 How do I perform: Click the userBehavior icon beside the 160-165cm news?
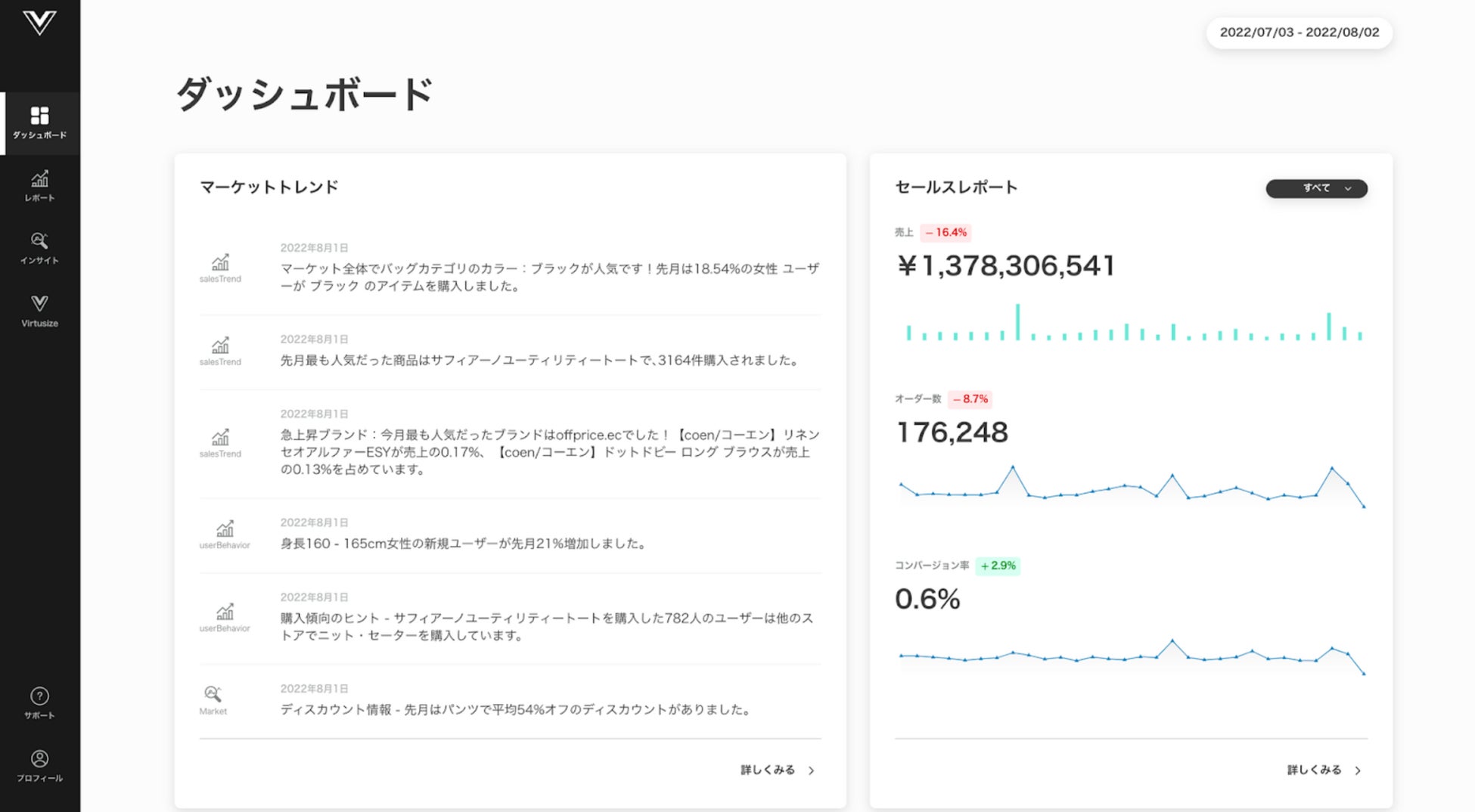click(225, 528)
